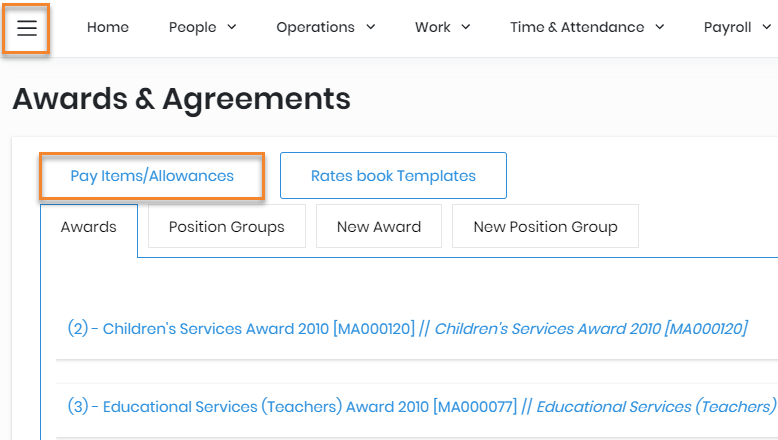The height and width of the screenshot is (440, 778).
Task: Click the Pay Items/Allowances button
Action: coord(152,176)
